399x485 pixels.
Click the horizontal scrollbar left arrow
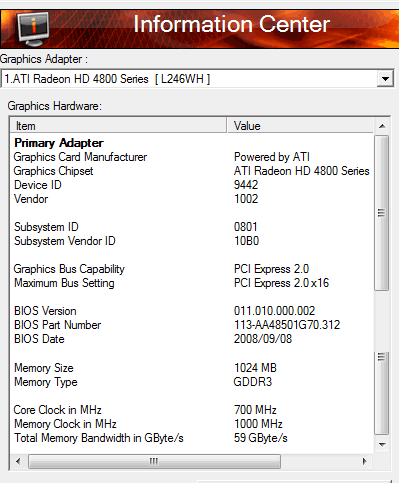point(18,462)
